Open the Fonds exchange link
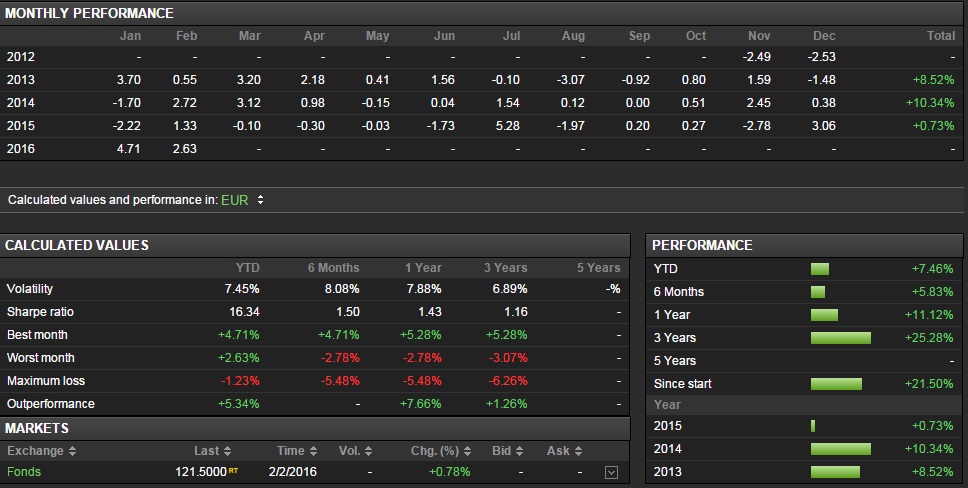Image resolution: width=968 pixels, height=488 pixels. (24, 472)
